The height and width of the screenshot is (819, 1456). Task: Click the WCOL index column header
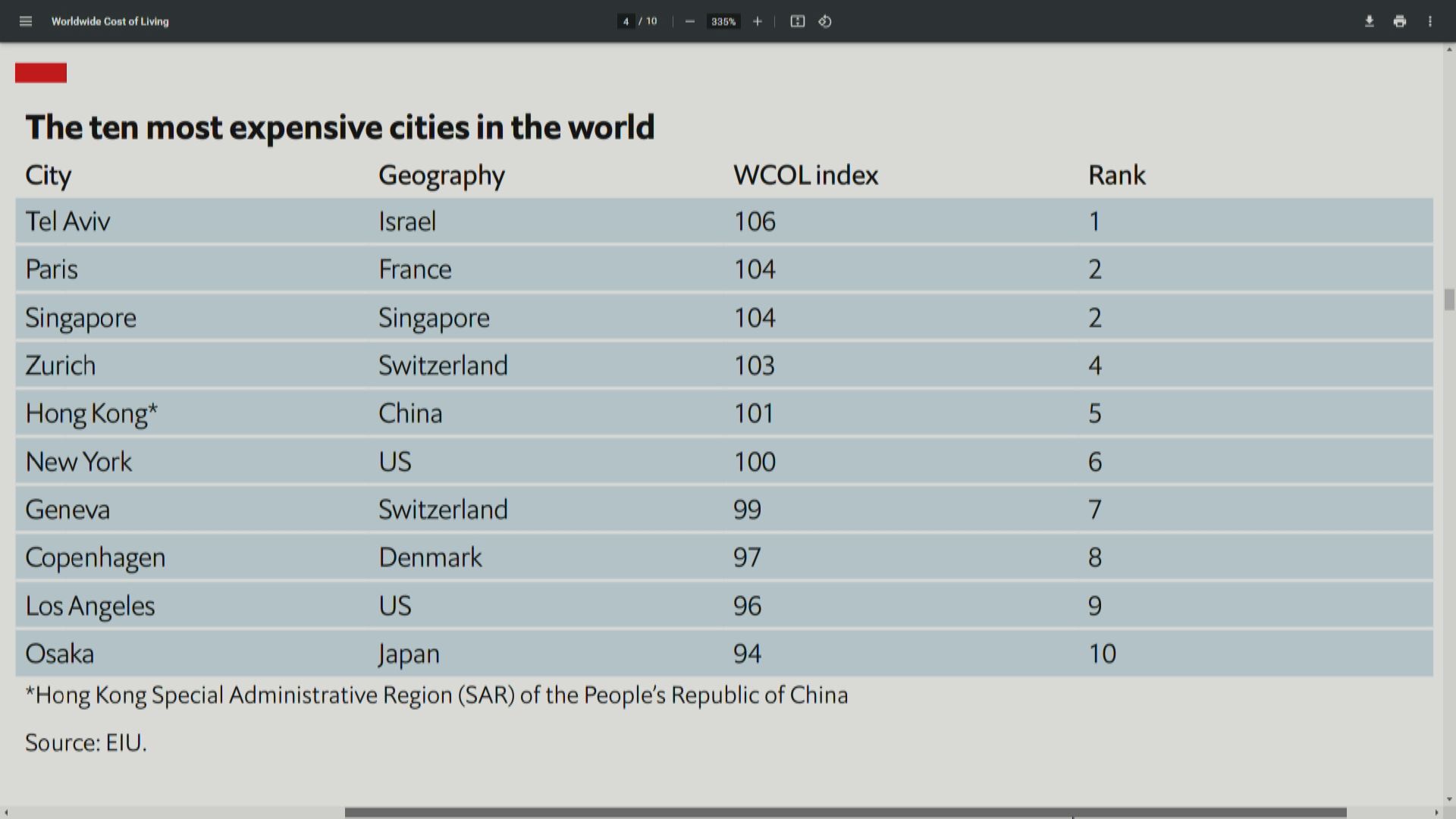805,175
